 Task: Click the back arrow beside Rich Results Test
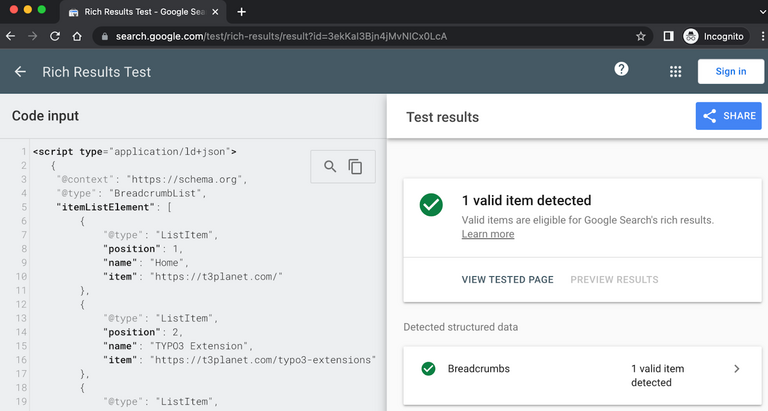click(x=20, y=72)
